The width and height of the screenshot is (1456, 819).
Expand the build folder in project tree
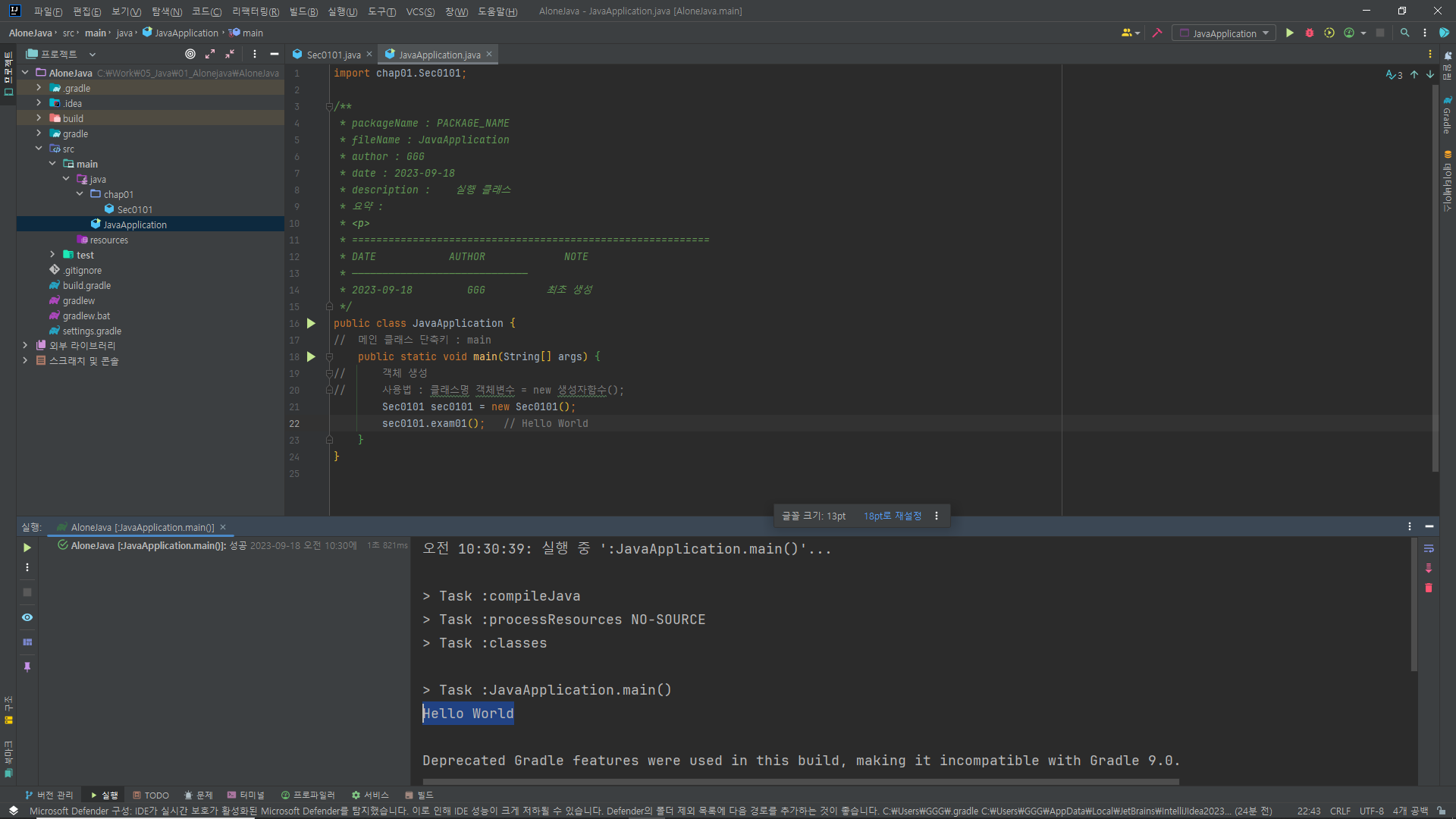39,118
